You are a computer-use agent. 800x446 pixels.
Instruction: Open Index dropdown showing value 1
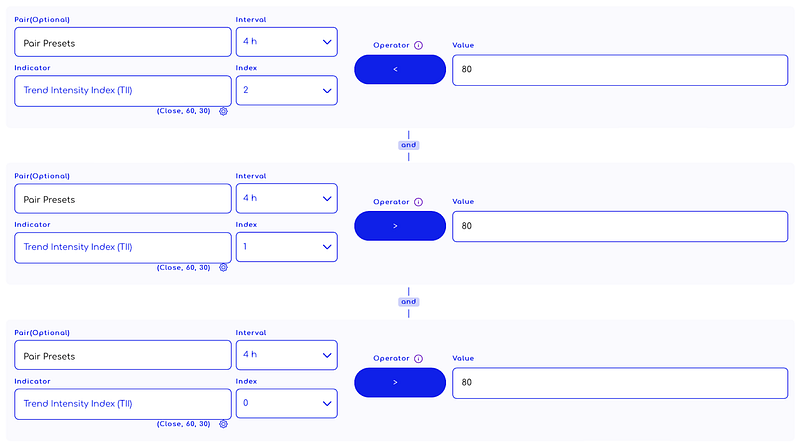286,247
